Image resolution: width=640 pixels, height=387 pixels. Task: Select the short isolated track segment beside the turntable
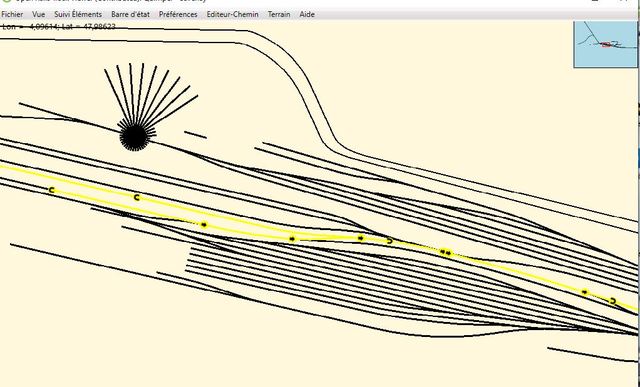click(196, 135)
